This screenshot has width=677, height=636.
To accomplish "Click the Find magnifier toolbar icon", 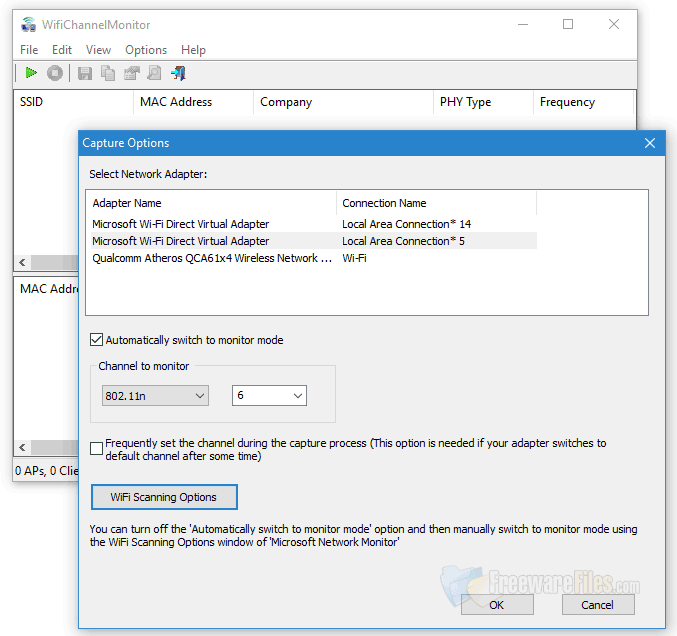I will (154, 73).
